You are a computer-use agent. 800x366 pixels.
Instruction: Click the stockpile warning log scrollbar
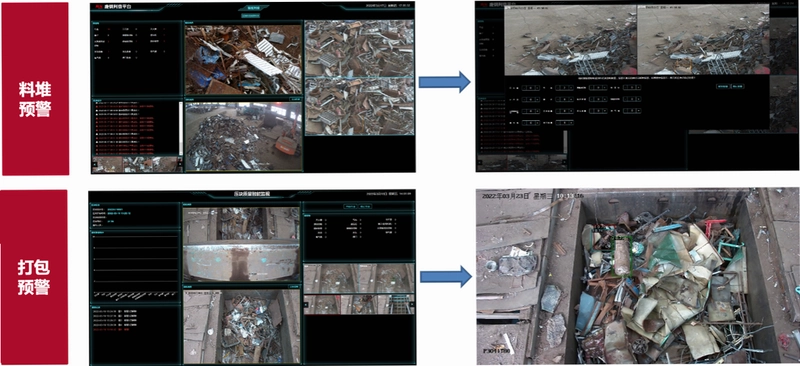click(181, 128)
